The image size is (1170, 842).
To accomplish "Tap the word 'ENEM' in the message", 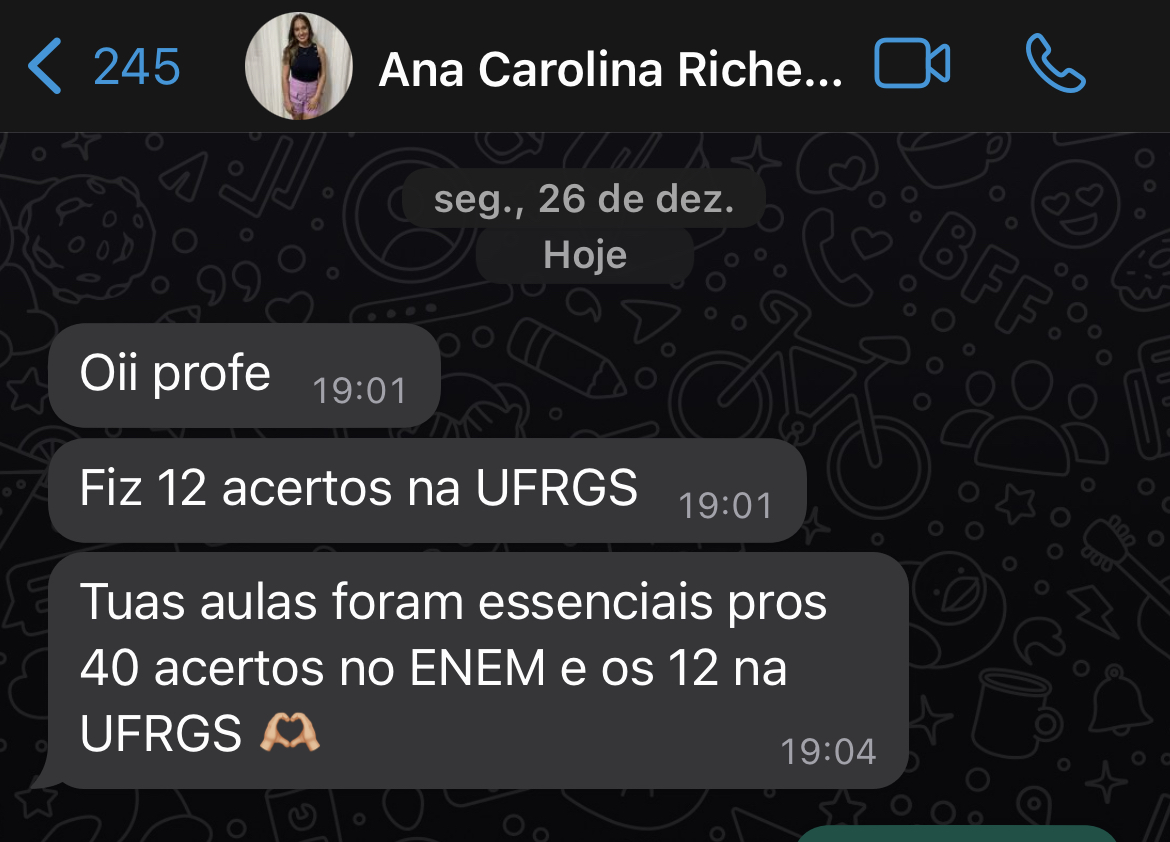I will tap(478, 667).
